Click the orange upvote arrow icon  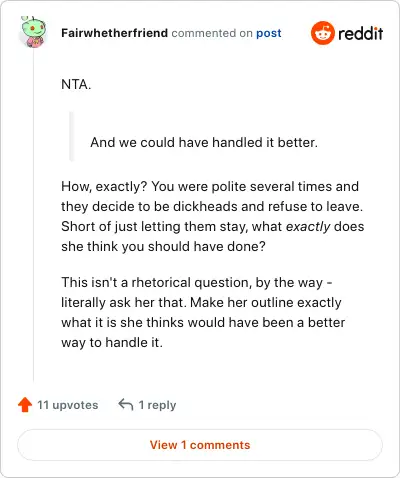point(25,405)
